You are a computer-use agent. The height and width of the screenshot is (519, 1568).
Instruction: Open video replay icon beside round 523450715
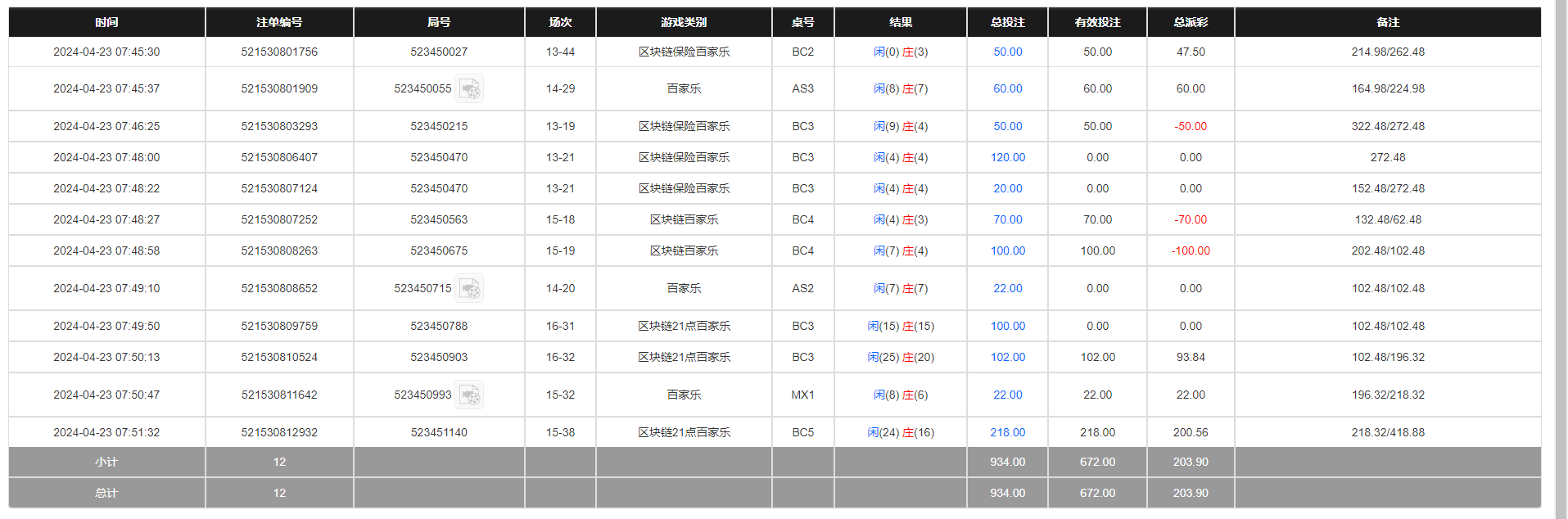click(469, 288)
